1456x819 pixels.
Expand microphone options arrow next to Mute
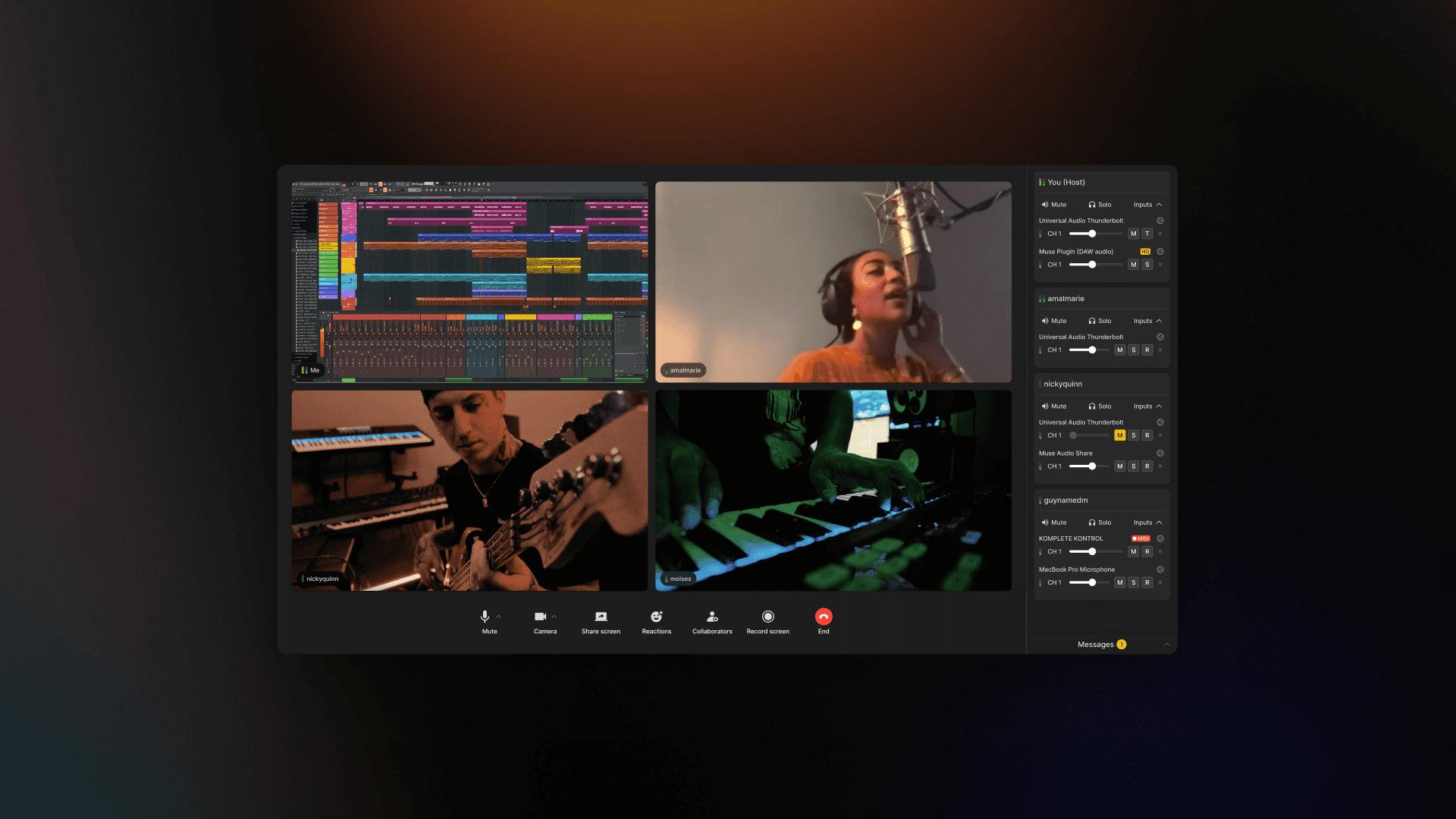[x=498, y=617]
